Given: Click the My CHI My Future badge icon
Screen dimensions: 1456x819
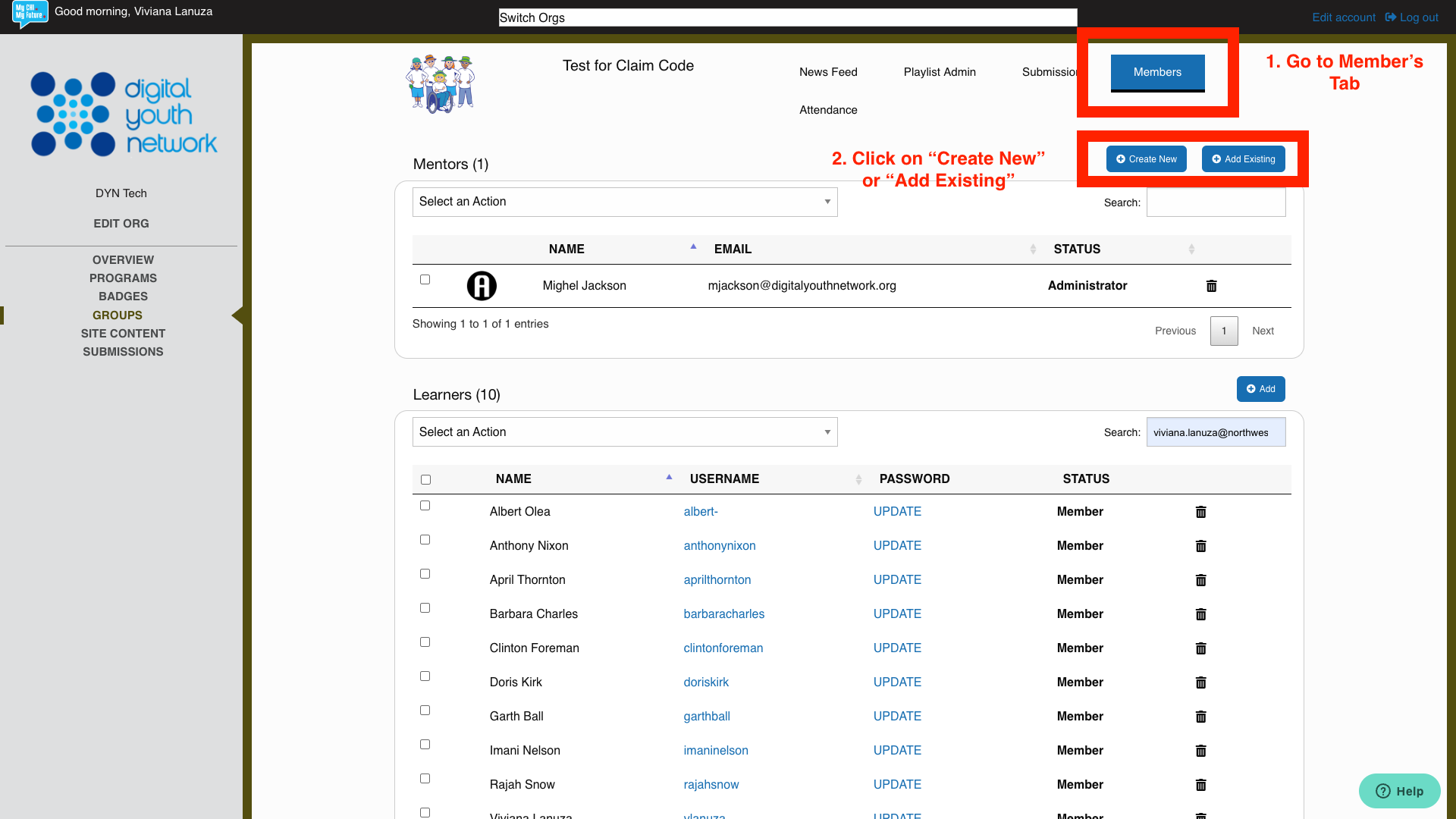Looking at the screenshot, I should pos(30,13).
